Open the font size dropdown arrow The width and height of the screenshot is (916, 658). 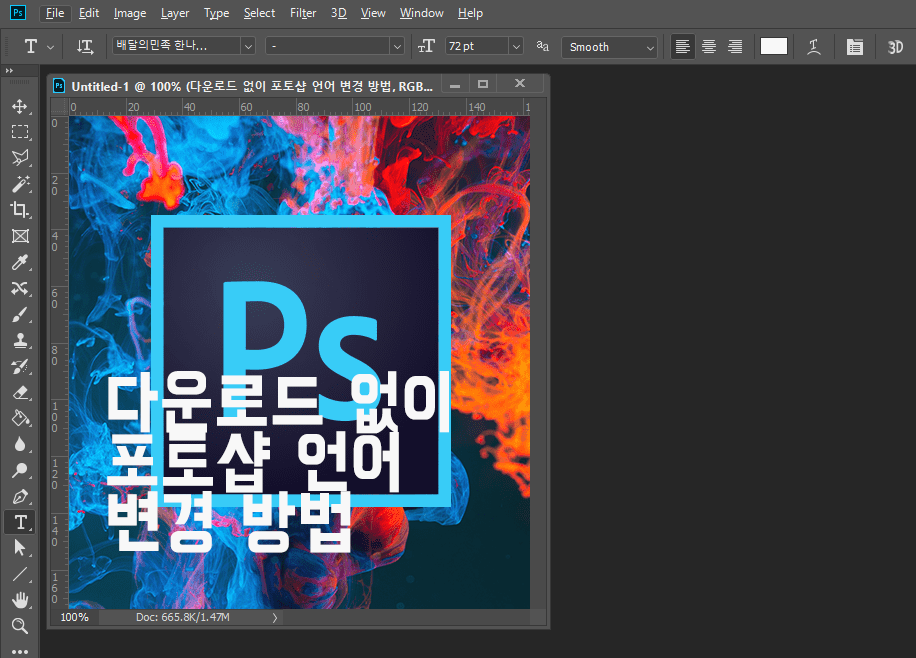(x=516, y=46)
